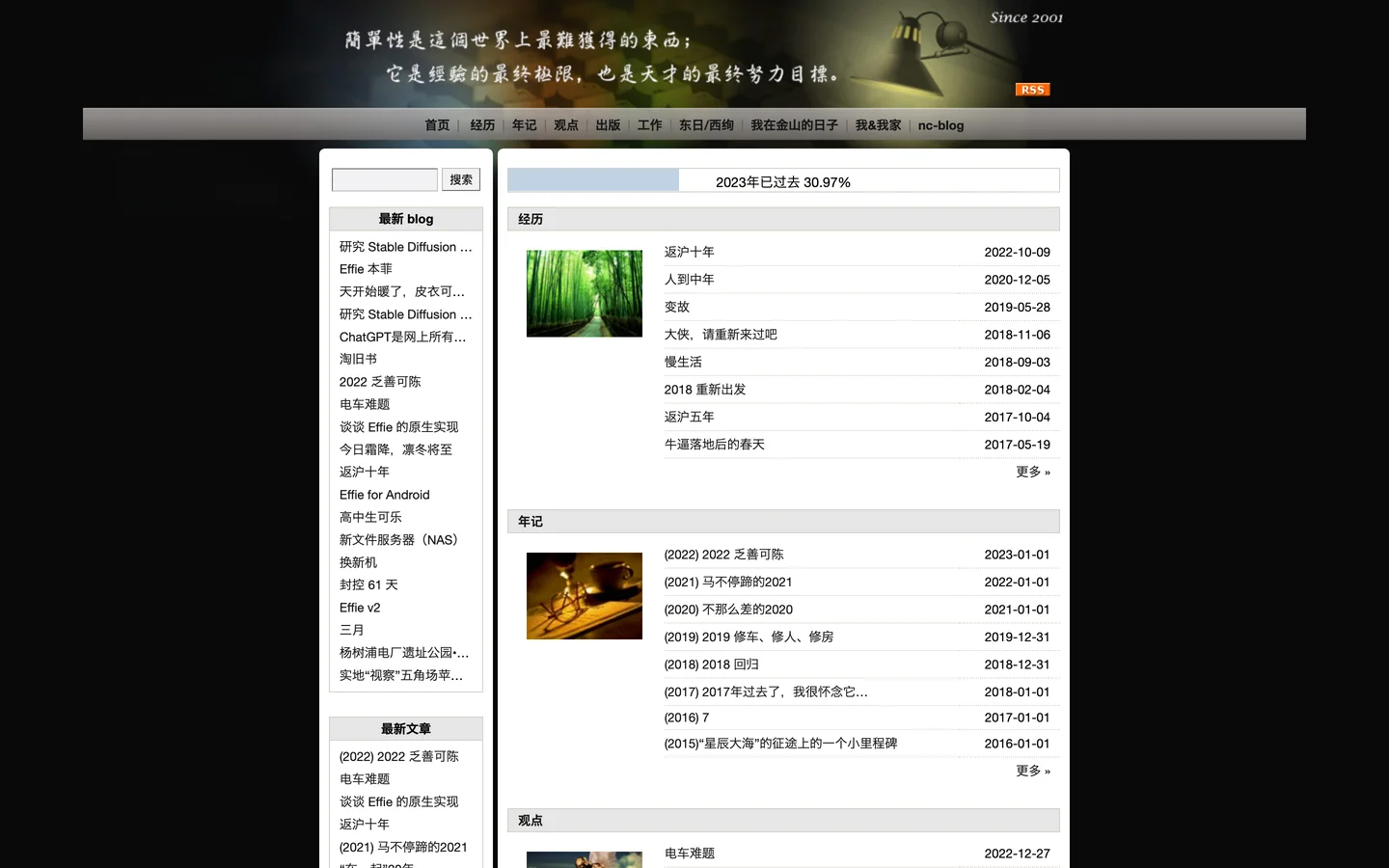Open nc-blog navigation item
Viewport: 1389px width, 868px height.
[940, 125]
